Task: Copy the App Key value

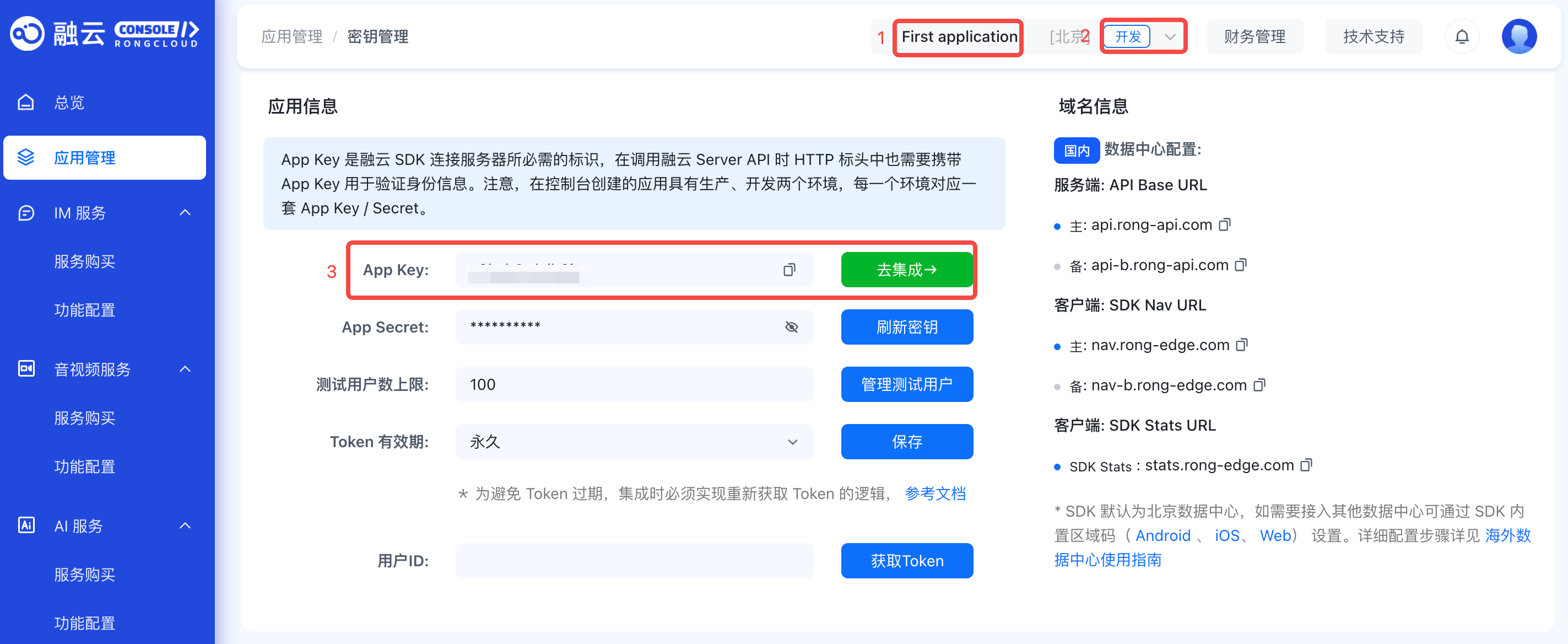Action: (x=789, y=270)
